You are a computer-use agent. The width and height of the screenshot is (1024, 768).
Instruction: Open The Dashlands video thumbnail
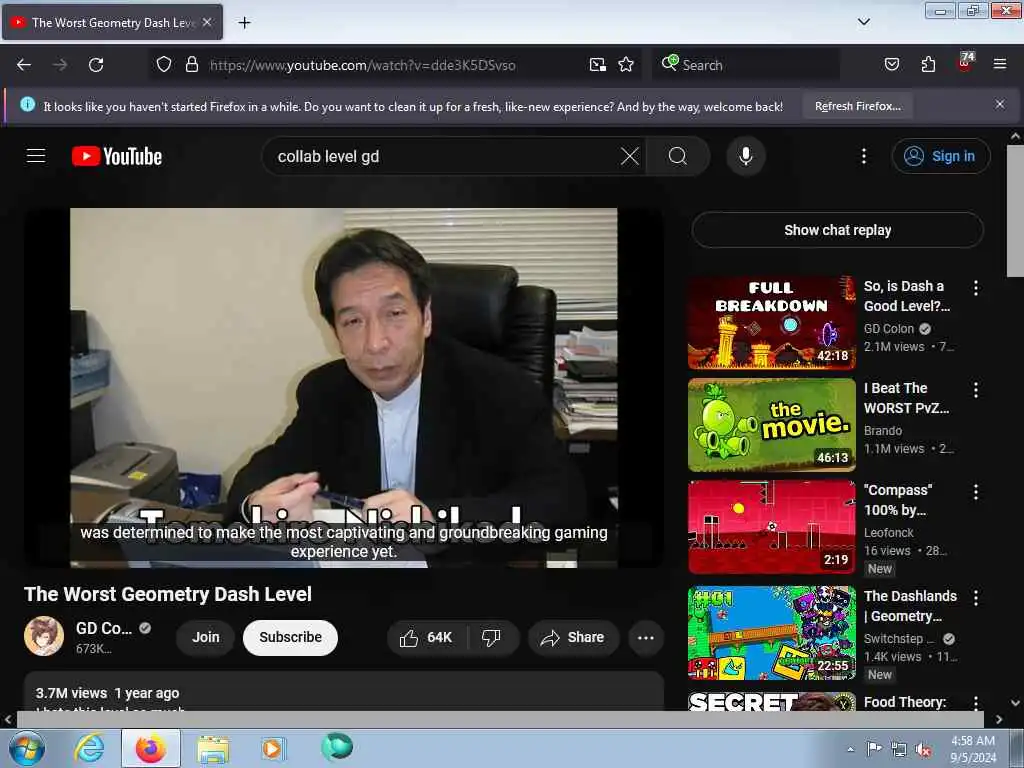771,633
